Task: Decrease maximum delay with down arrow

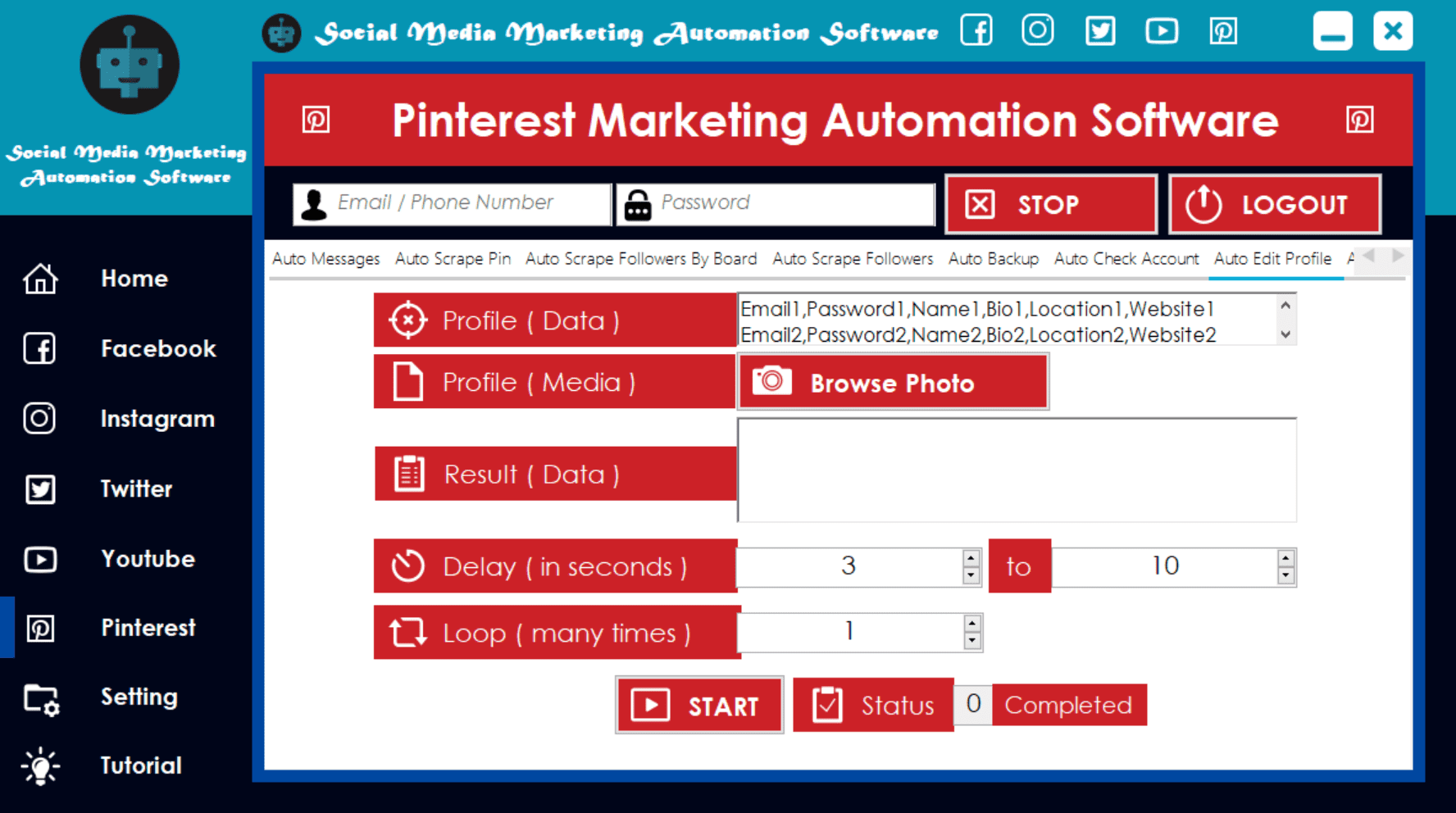Action: 1285,576
